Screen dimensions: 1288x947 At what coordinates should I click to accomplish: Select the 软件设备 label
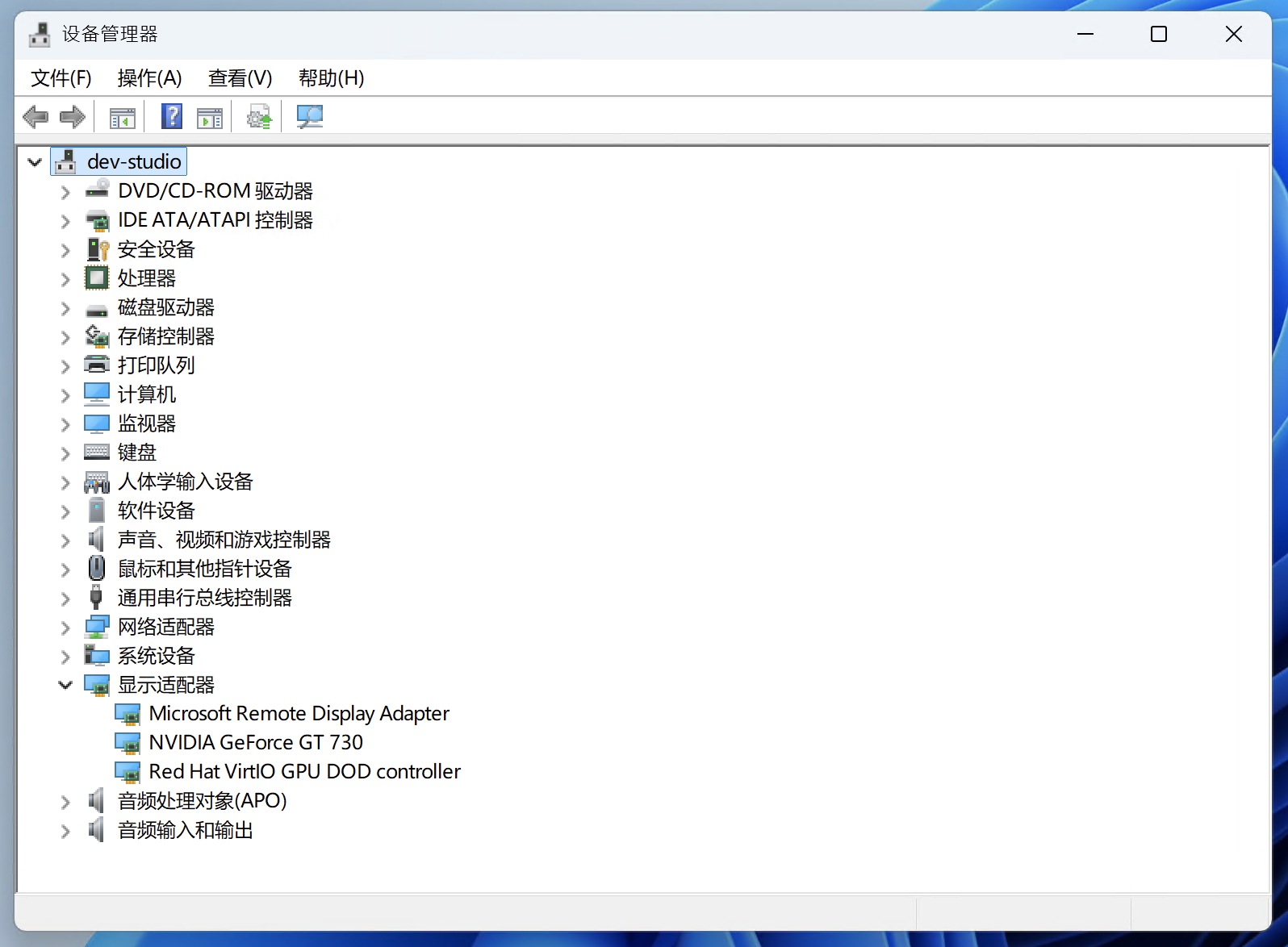[x=157, y=511]
